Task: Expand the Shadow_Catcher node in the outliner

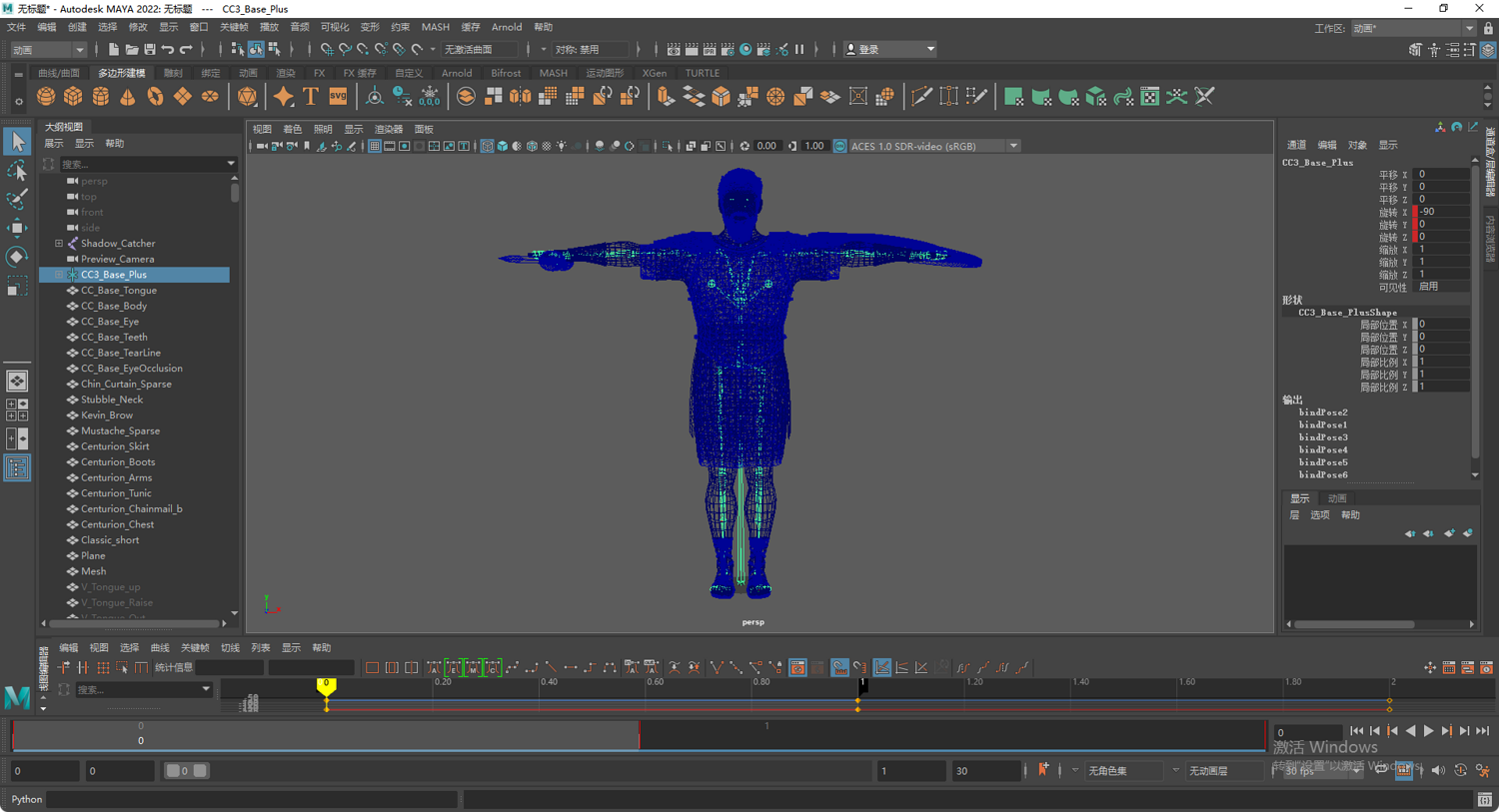Action: tap(59, 243)
